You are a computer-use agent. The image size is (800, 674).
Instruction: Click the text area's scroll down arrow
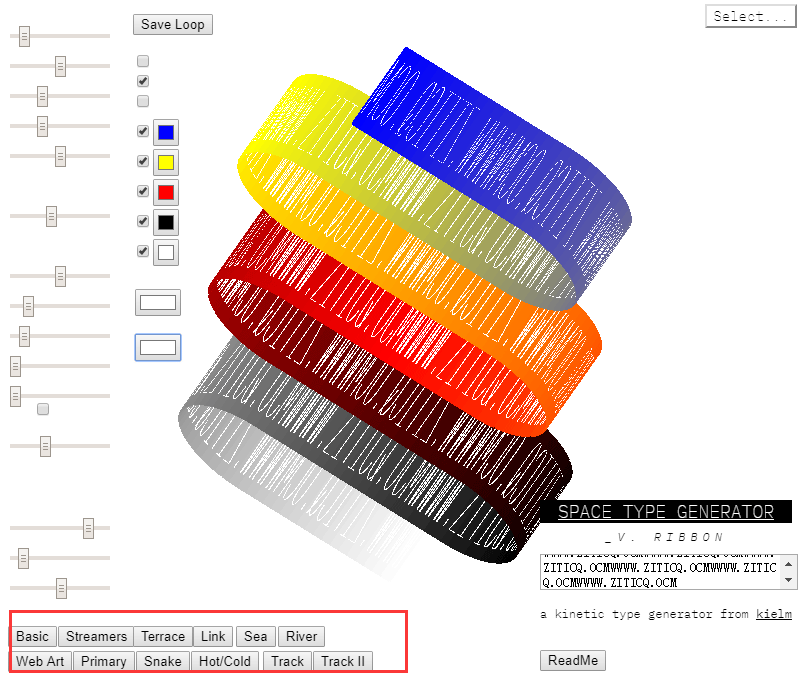click(789, 580)
